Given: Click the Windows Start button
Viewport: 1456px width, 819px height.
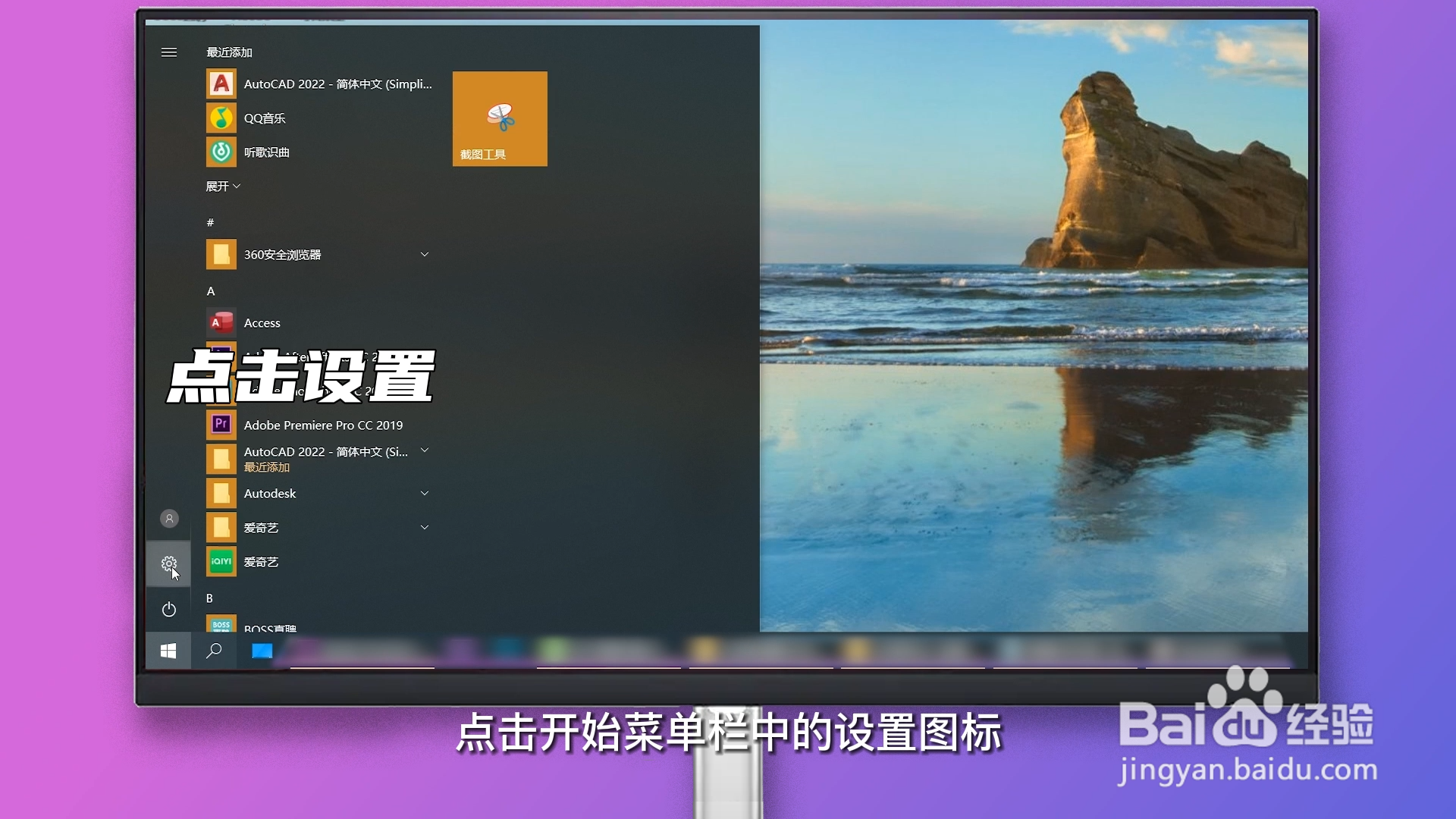Looking at the screenshot, I should [x=168, y=651].
